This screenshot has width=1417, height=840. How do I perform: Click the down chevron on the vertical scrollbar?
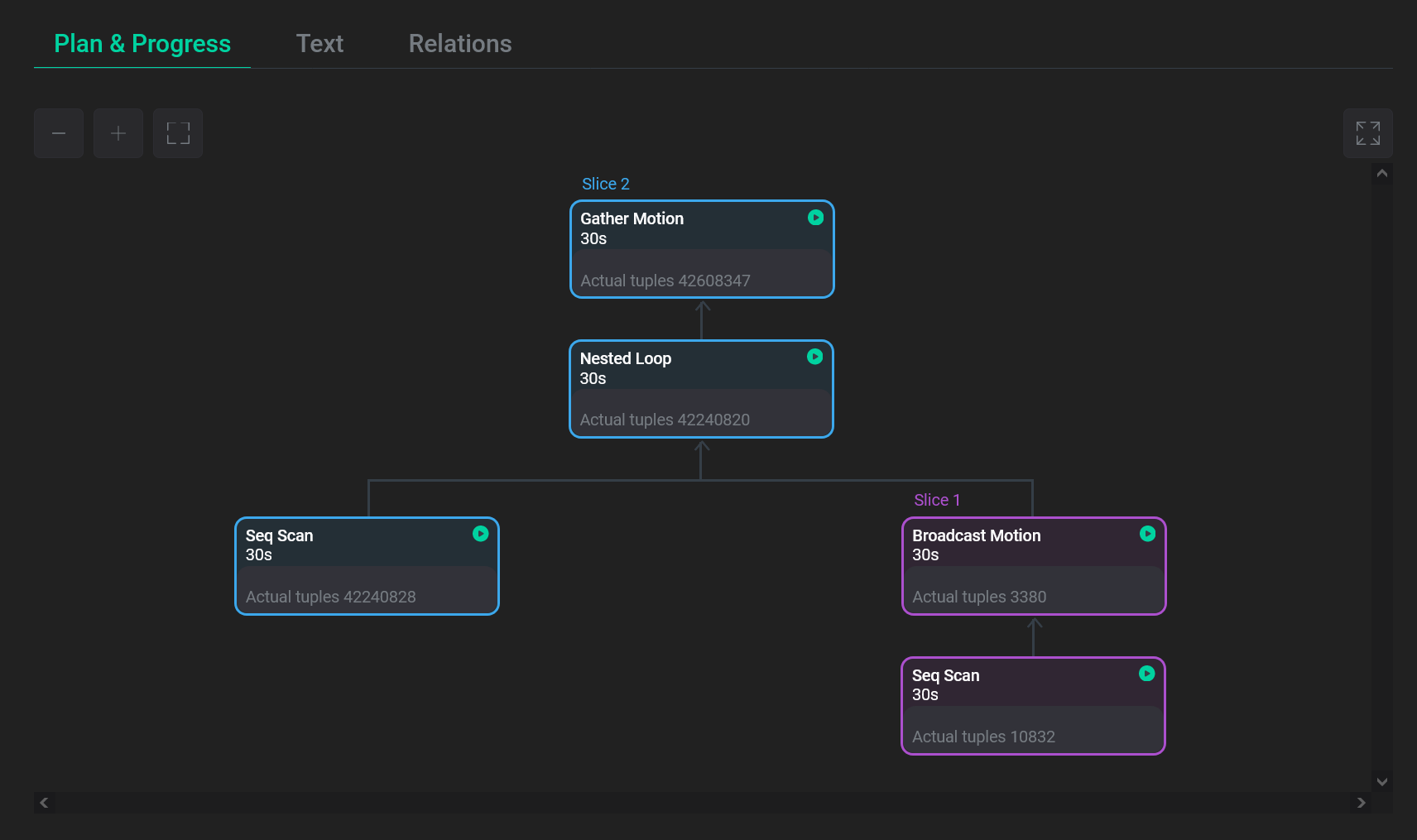(x=1381, y=780)
